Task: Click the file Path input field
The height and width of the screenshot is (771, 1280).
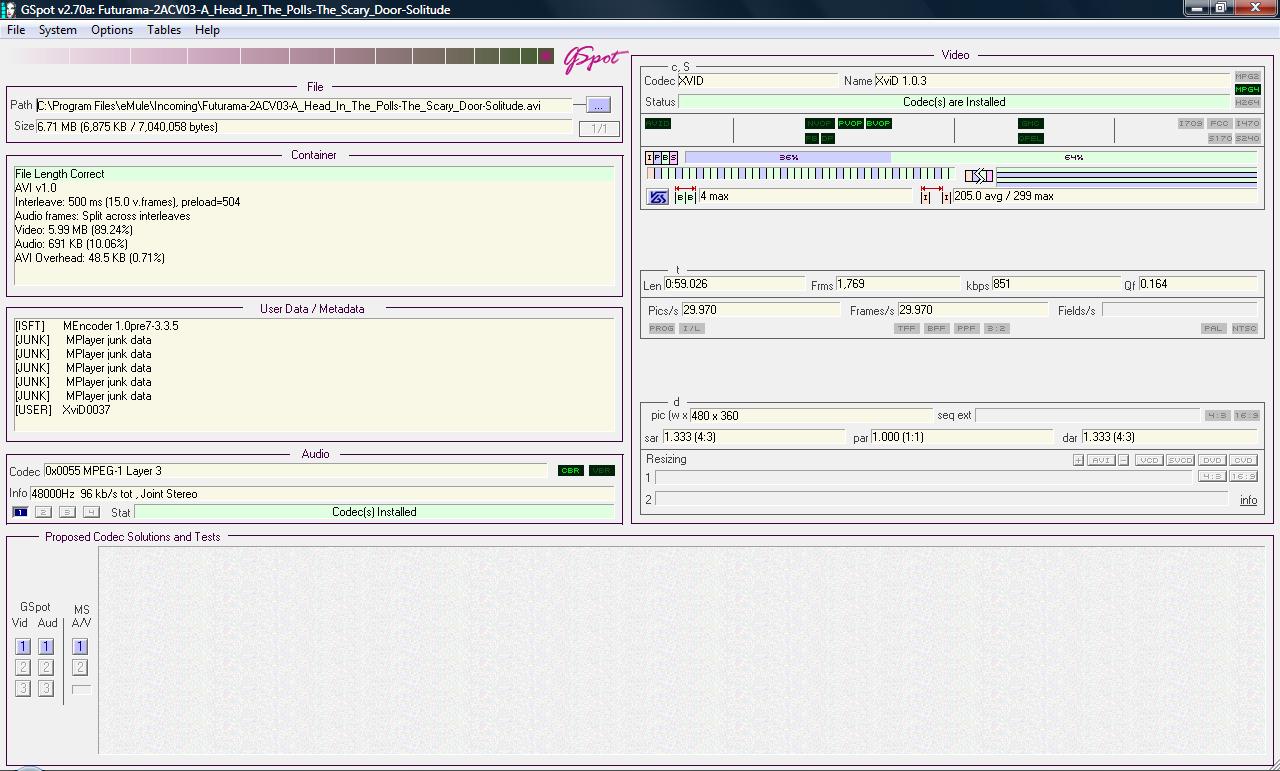Action: [304, 105]
